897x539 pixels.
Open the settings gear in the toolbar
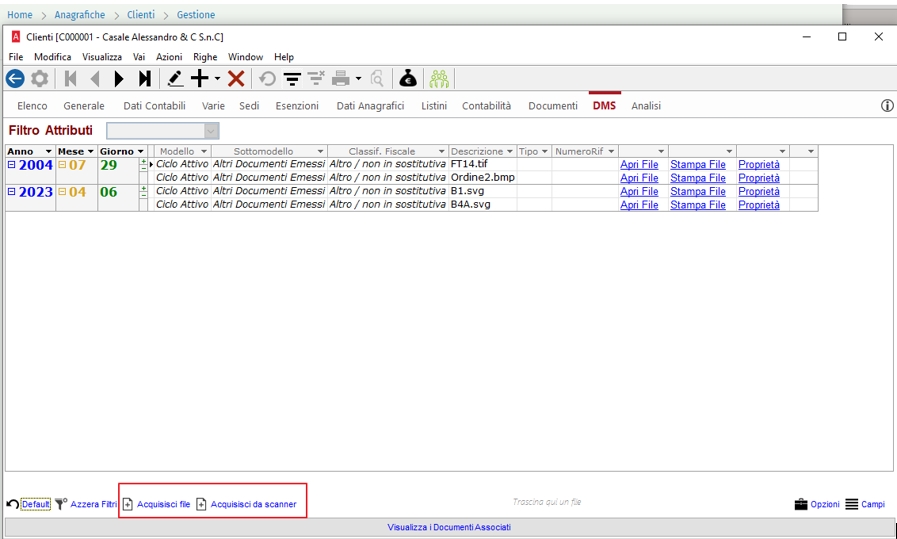pos(39,78)
